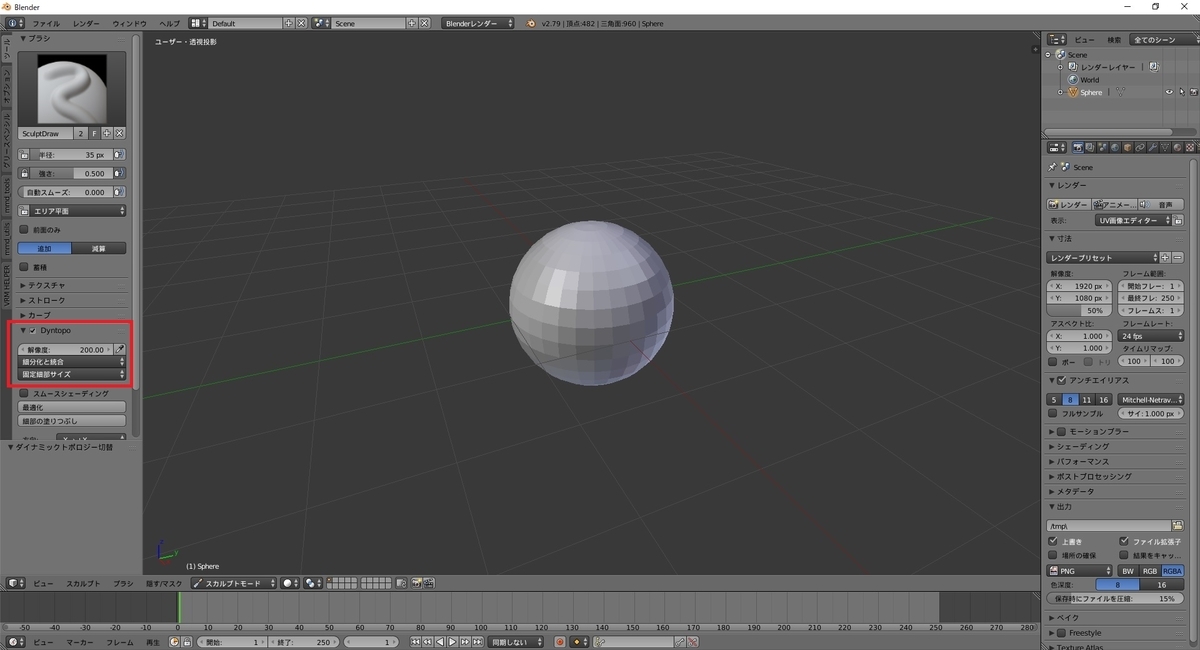Open the 24 fps frame rate dropdown
The image size is (1200, 650).
click(x=1152, y=336)
